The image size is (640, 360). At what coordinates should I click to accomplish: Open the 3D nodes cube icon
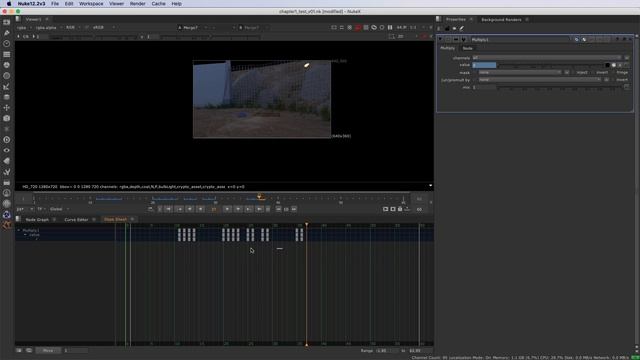coord(7,118)
